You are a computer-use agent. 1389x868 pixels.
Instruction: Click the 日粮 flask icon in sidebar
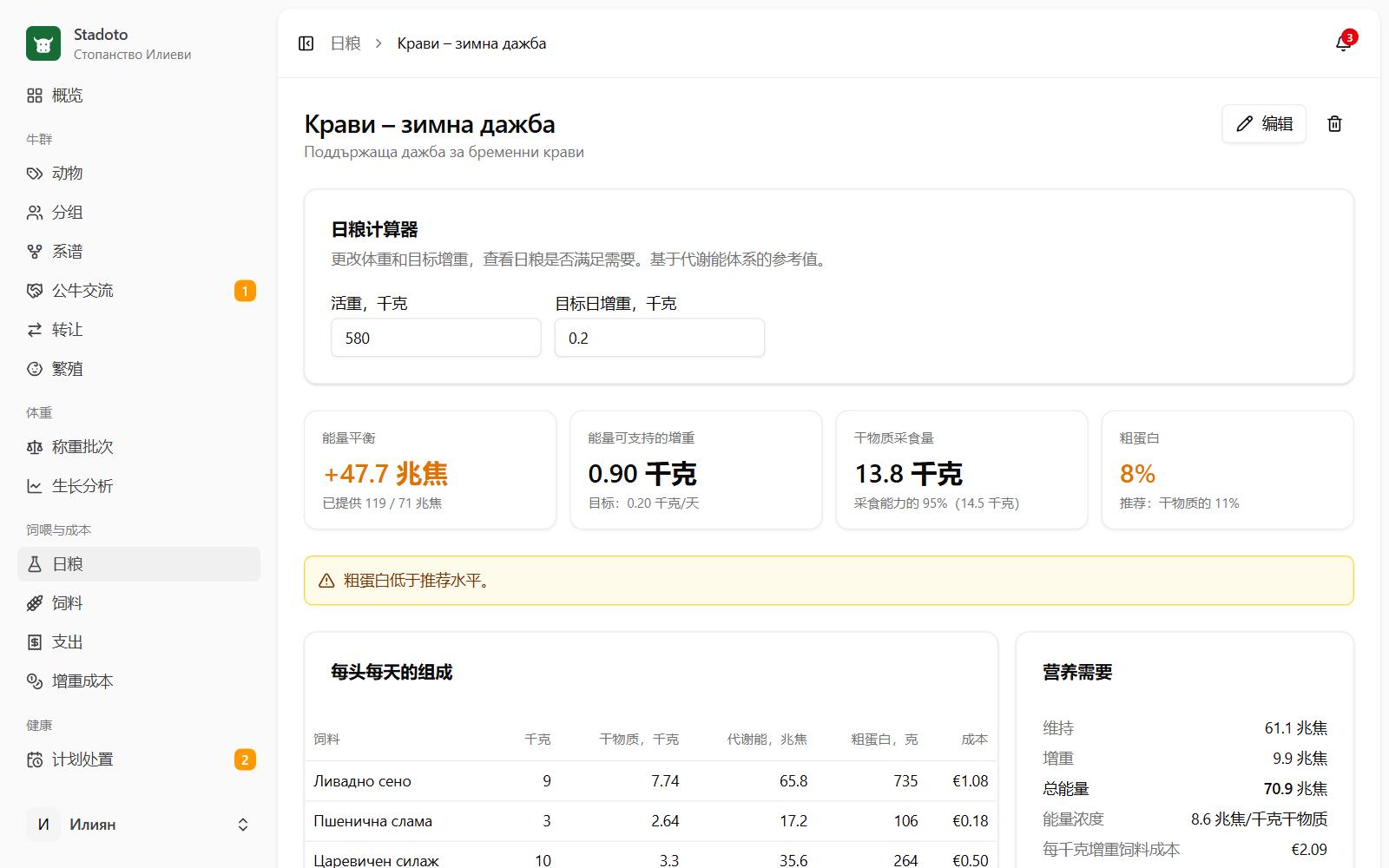tap(35, 564)
